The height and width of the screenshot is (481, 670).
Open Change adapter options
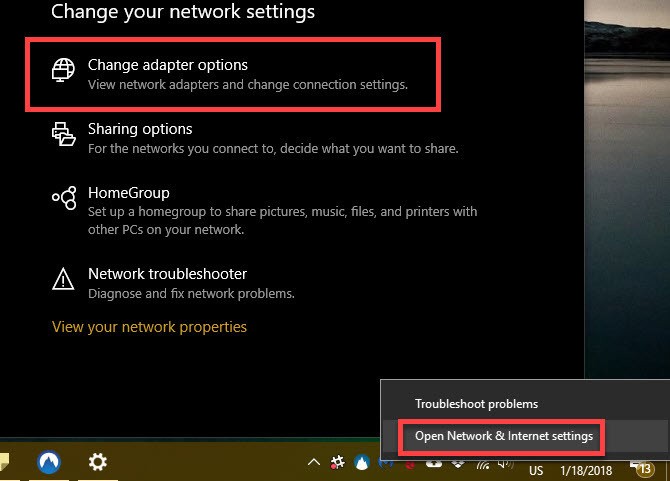(233, 74)
